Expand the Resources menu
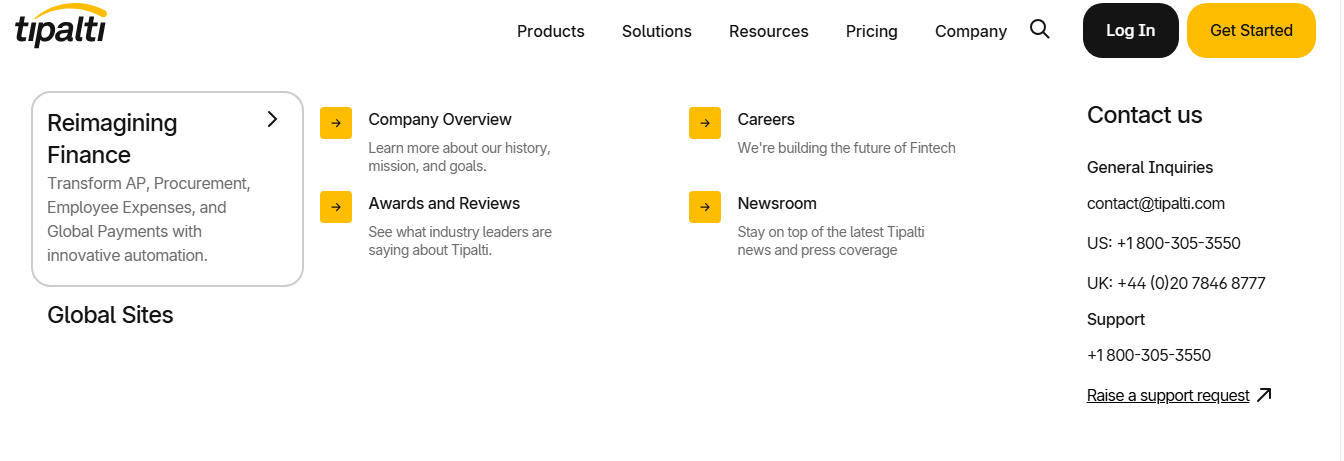 point(768,31)
